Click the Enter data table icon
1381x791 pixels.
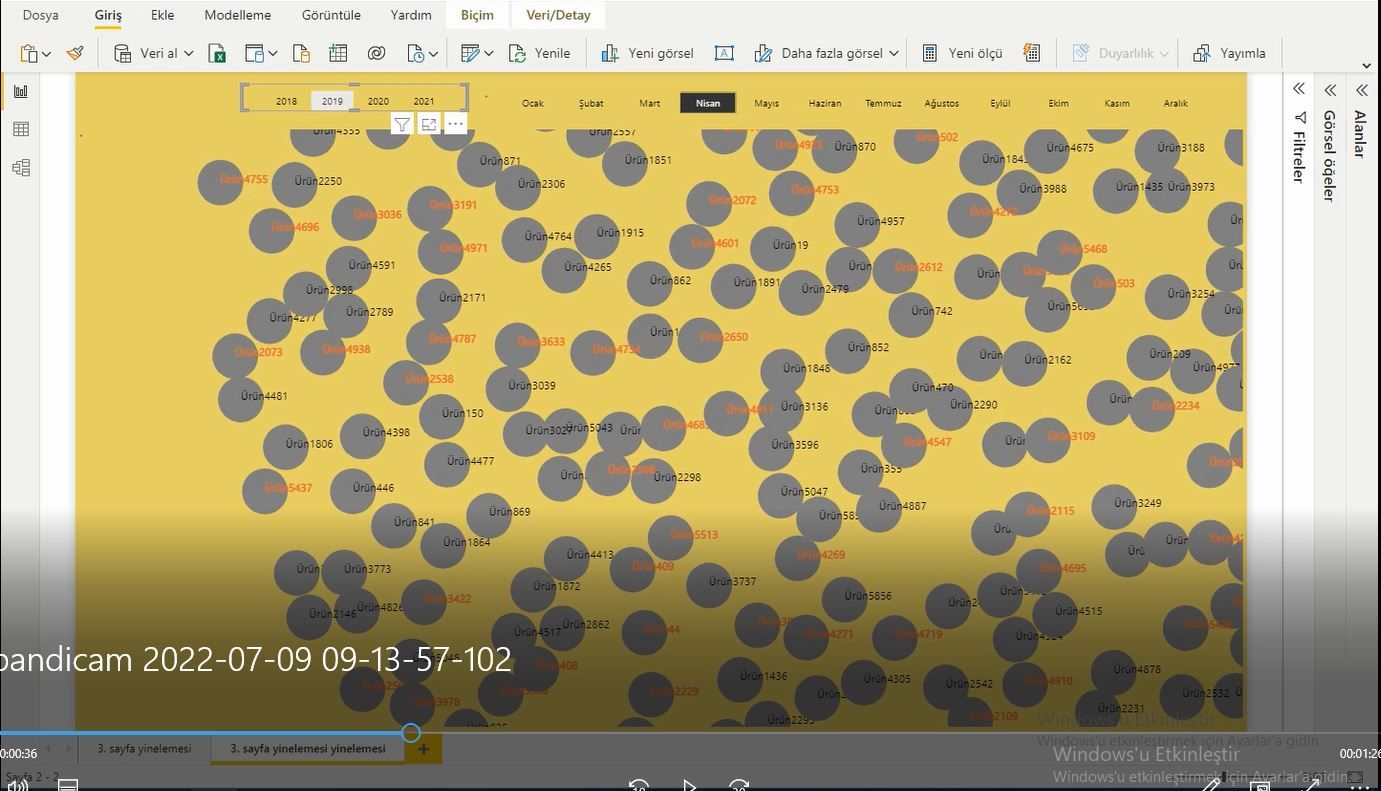[x=338, y=53]
